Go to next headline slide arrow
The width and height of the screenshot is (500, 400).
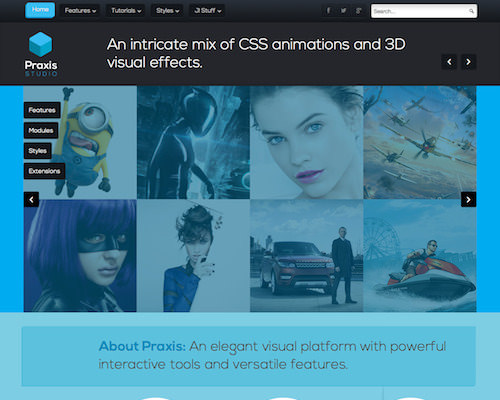click(x=468, y=62)
